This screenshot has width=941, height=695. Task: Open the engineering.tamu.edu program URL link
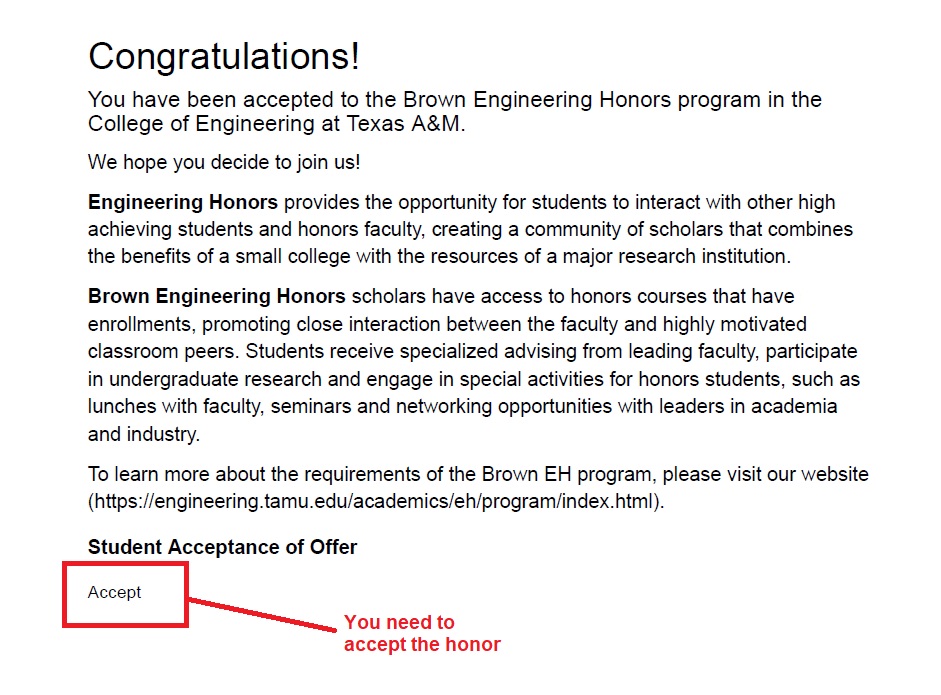pos(375,501)
